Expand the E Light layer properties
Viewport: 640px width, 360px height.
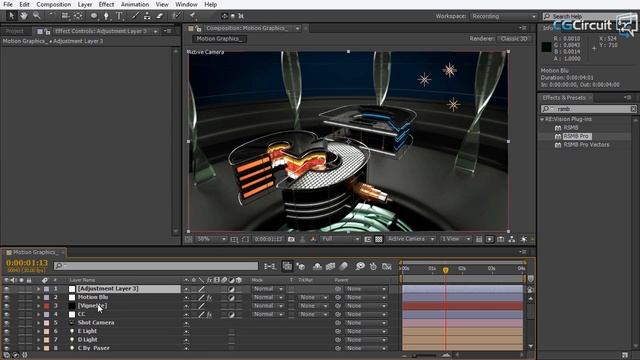click(39, 331)
